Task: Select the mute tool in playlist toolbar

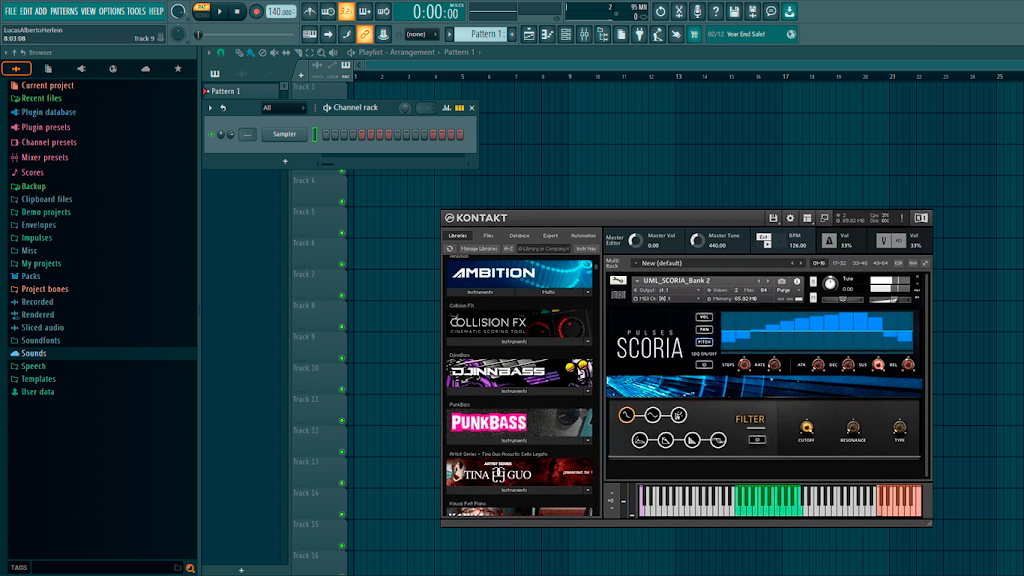Action: [274, 52]
